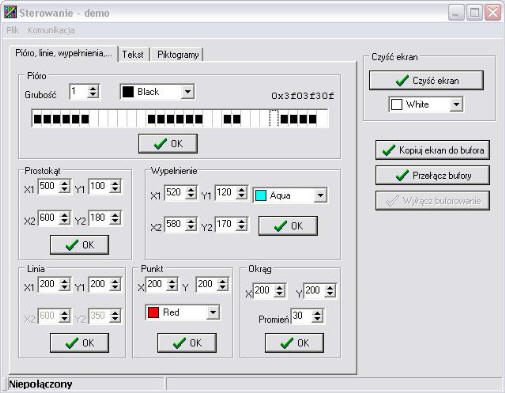Click the Wypełnienie Y1 spinner arrows
505x393 pixels.
(x=242, y=193)
